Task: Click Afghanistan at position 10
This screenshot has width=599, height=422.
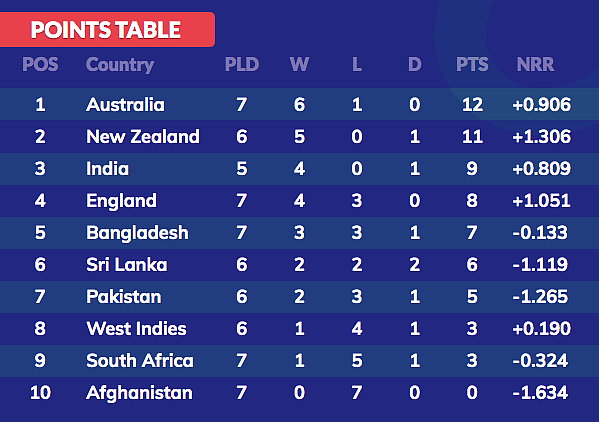Action: click(x=139, y=393)
